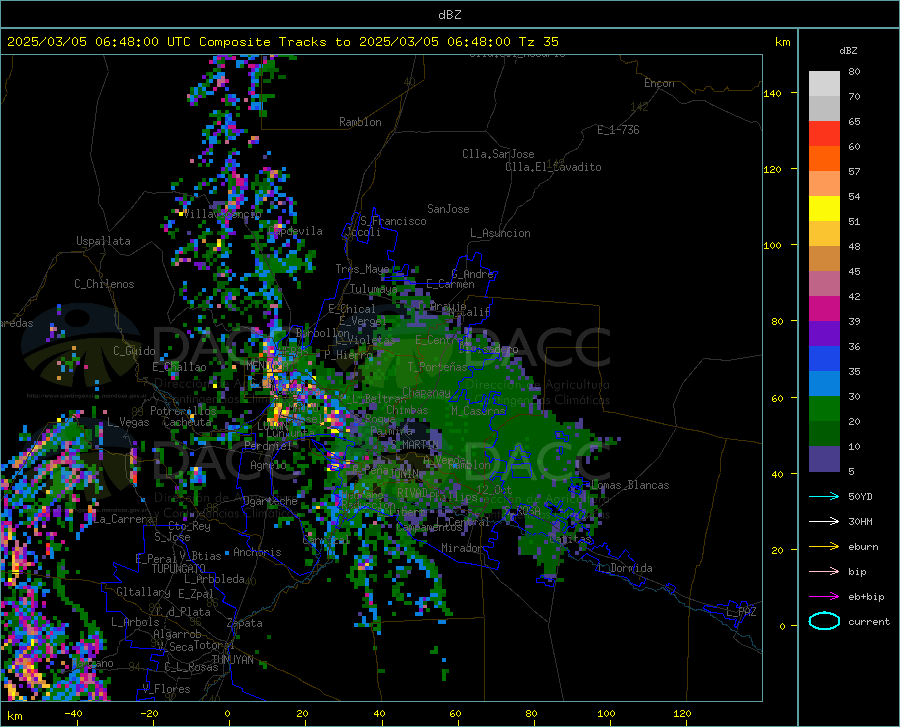900x727 pixels.
Task: Click the E_Challao map label
Action: click(x=179, y=367)
